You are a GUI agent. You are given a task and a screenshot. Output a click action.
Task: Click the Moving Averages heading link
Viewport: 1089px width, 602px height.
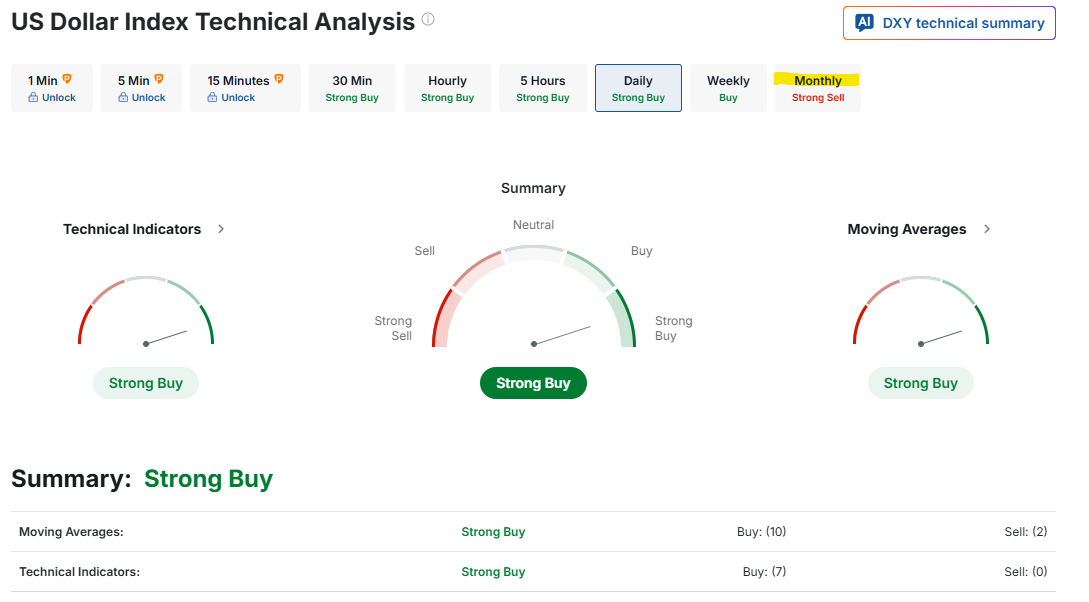coord(906,229)
